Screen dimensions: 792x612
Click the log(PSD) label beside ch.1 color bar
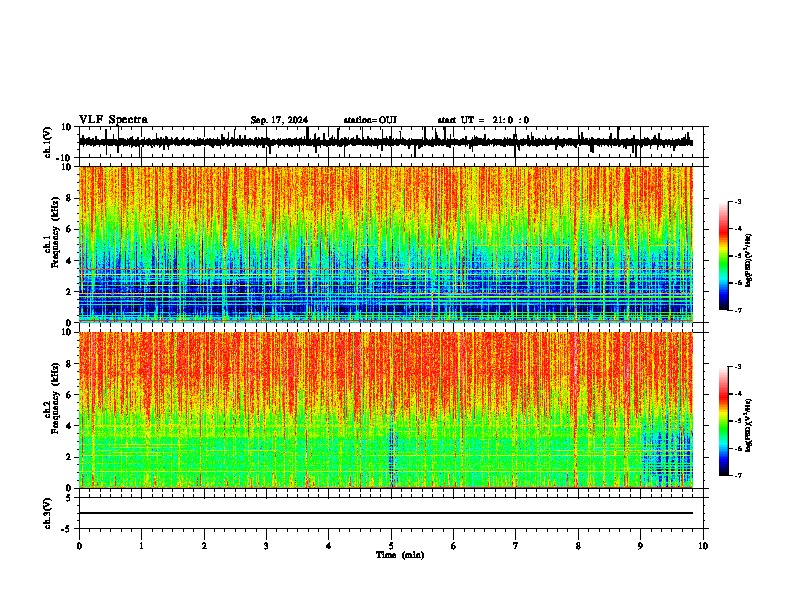748,261
